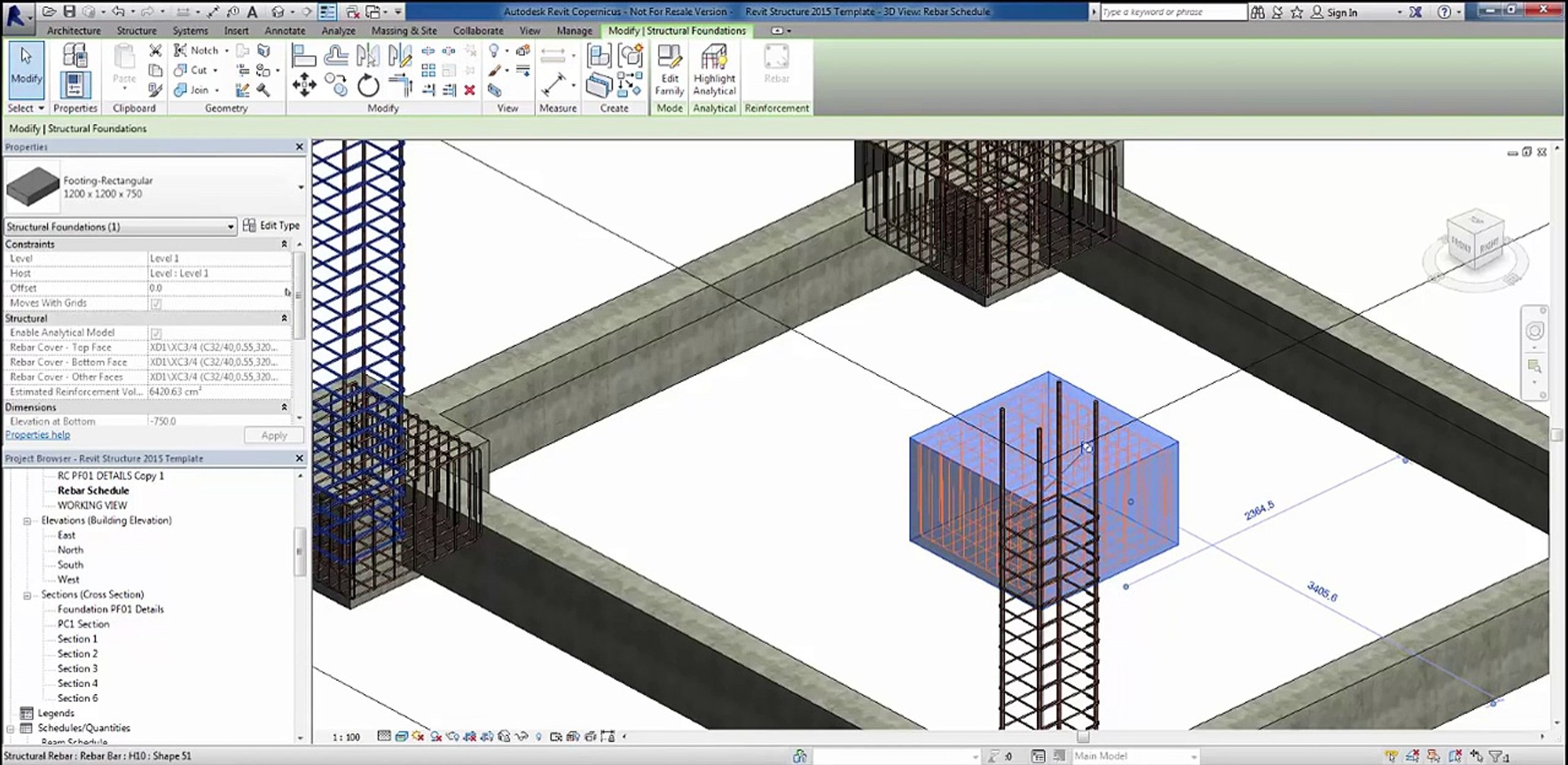The image size is (1568, 765).
Task: Open the Properties help link
Action: coord(38,435)
